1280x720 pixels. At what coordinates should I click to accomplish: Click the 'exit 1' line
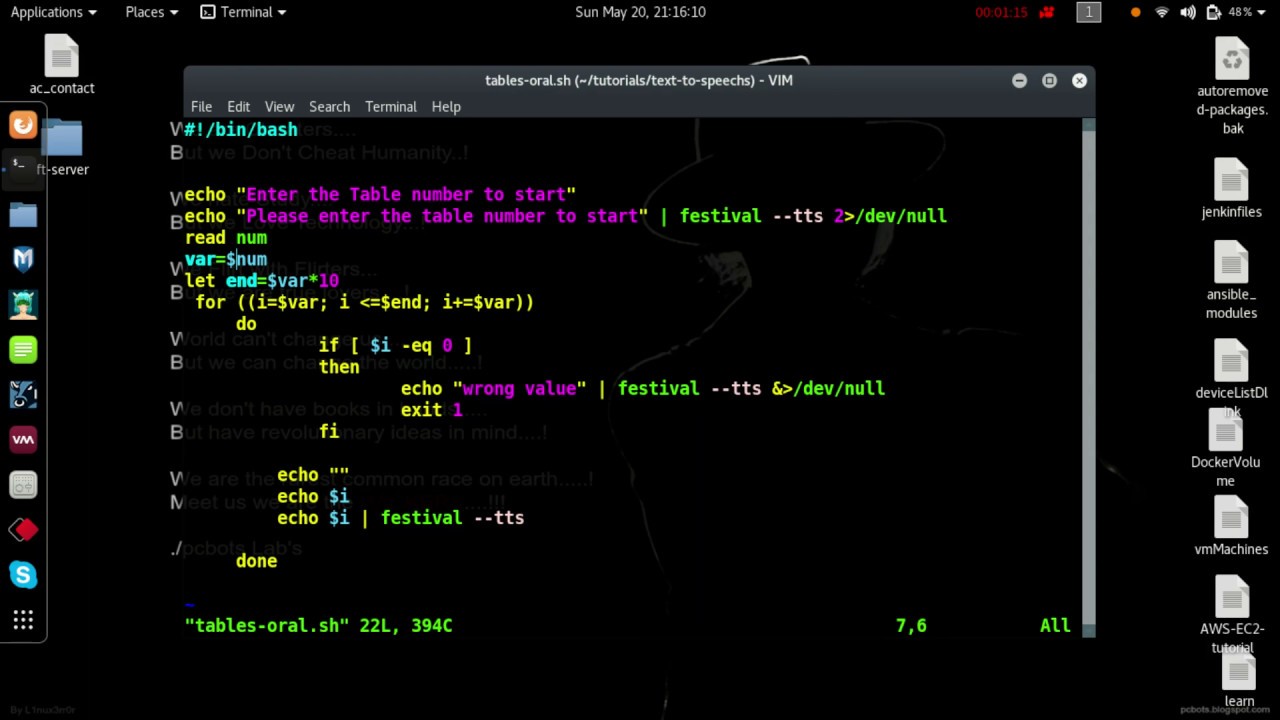432,410
